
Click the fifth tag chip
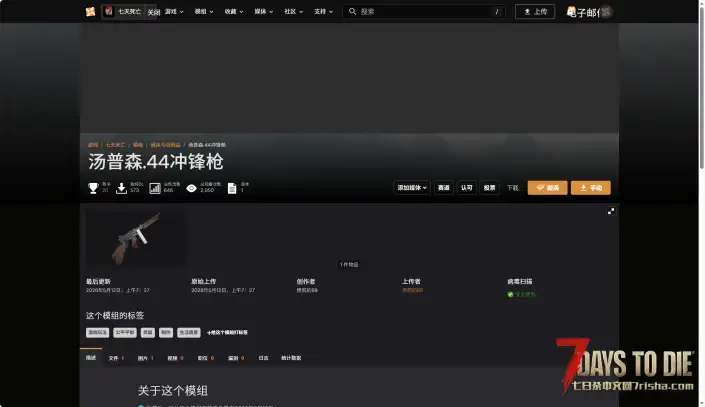(x=189, y=332)
